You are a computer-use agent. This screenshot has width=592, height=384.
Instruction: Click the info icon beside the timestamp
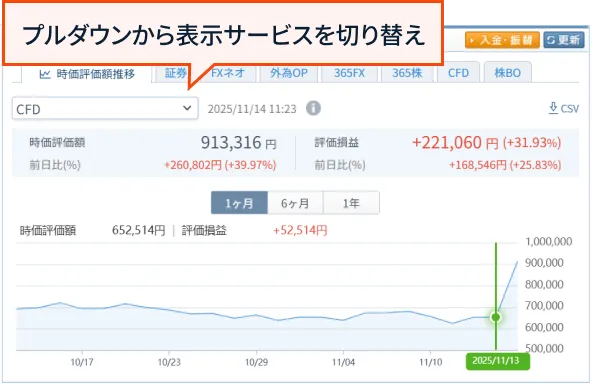click(x=313, y=108)
